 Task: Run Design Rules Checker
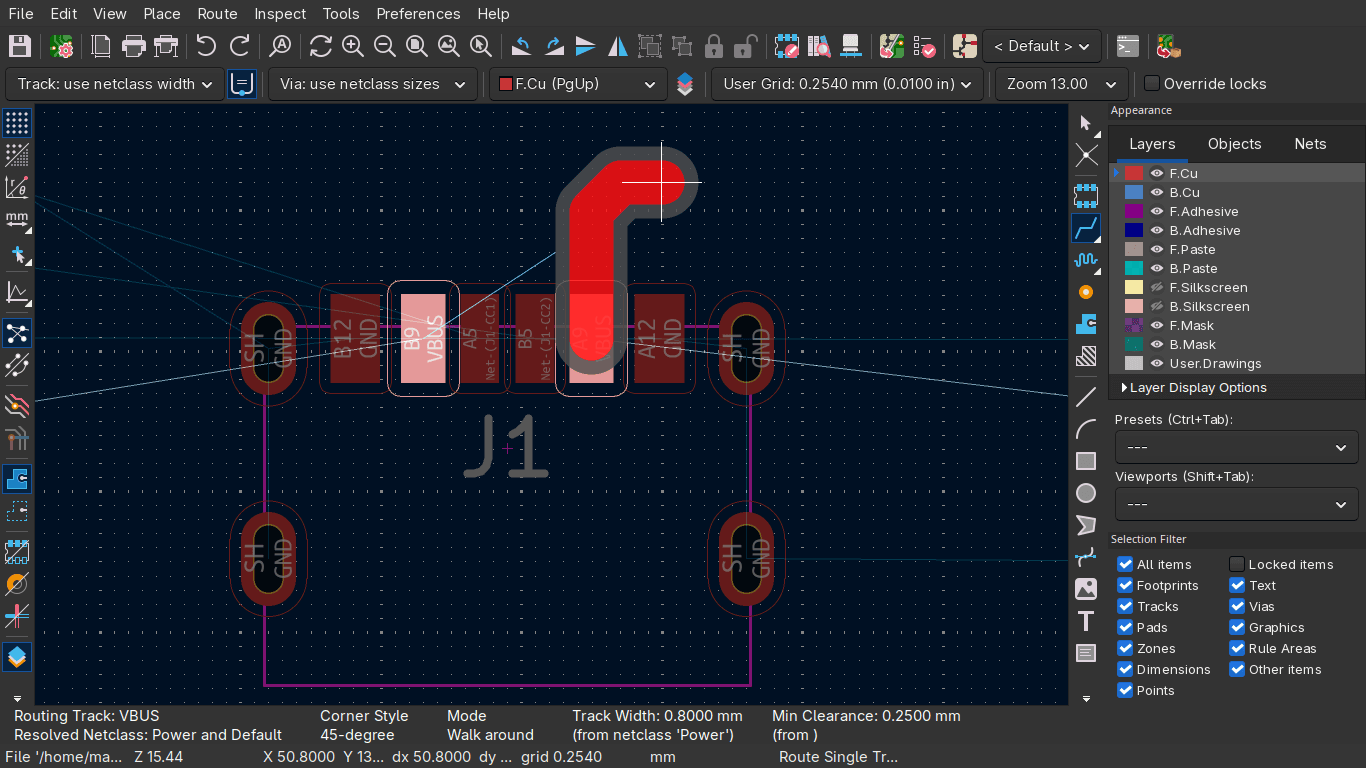[924, 46]
